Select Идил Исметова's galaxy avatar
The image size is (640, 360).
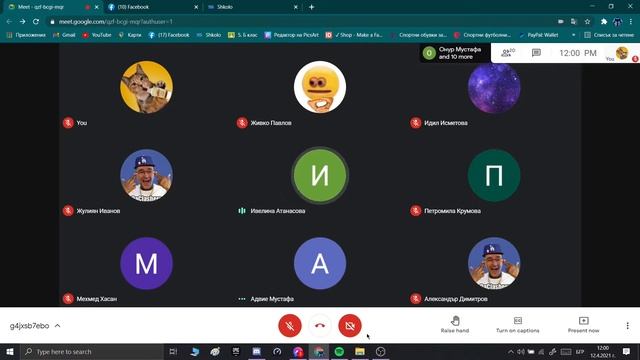click(x=494, y=88)
